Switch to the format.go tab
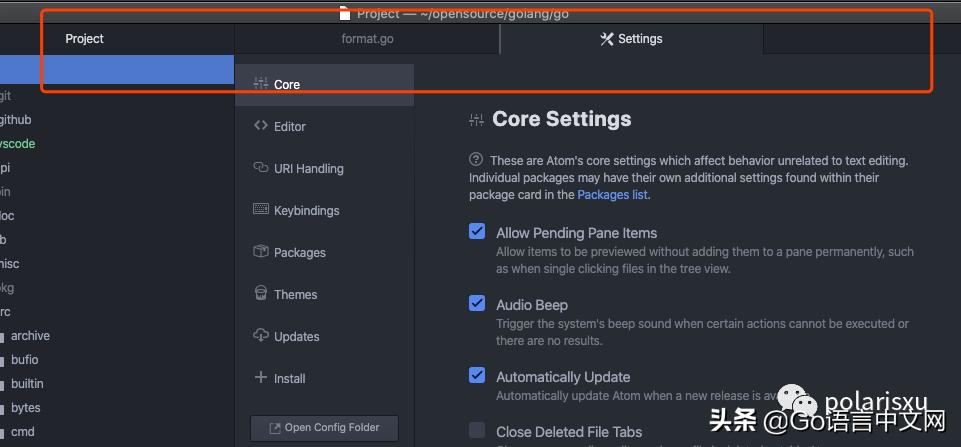Viewport: 961px width, 447px height. (x=367, y=39)
